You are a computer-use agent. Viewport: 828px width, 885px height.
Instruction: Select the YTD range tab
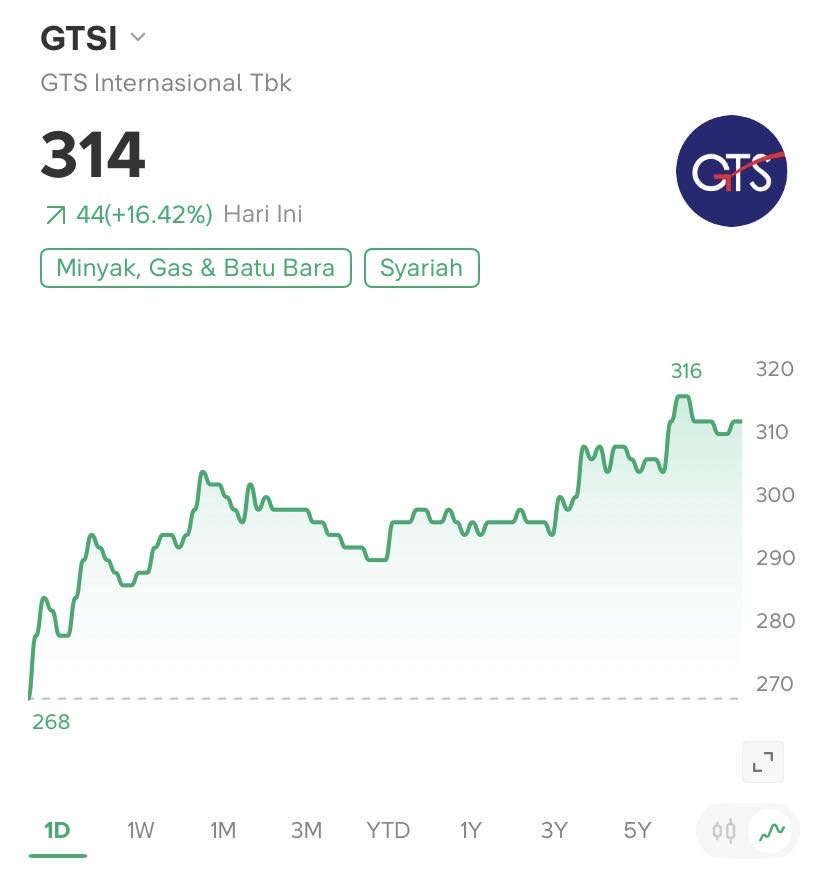pyautogui.click(x=388, y=830)
